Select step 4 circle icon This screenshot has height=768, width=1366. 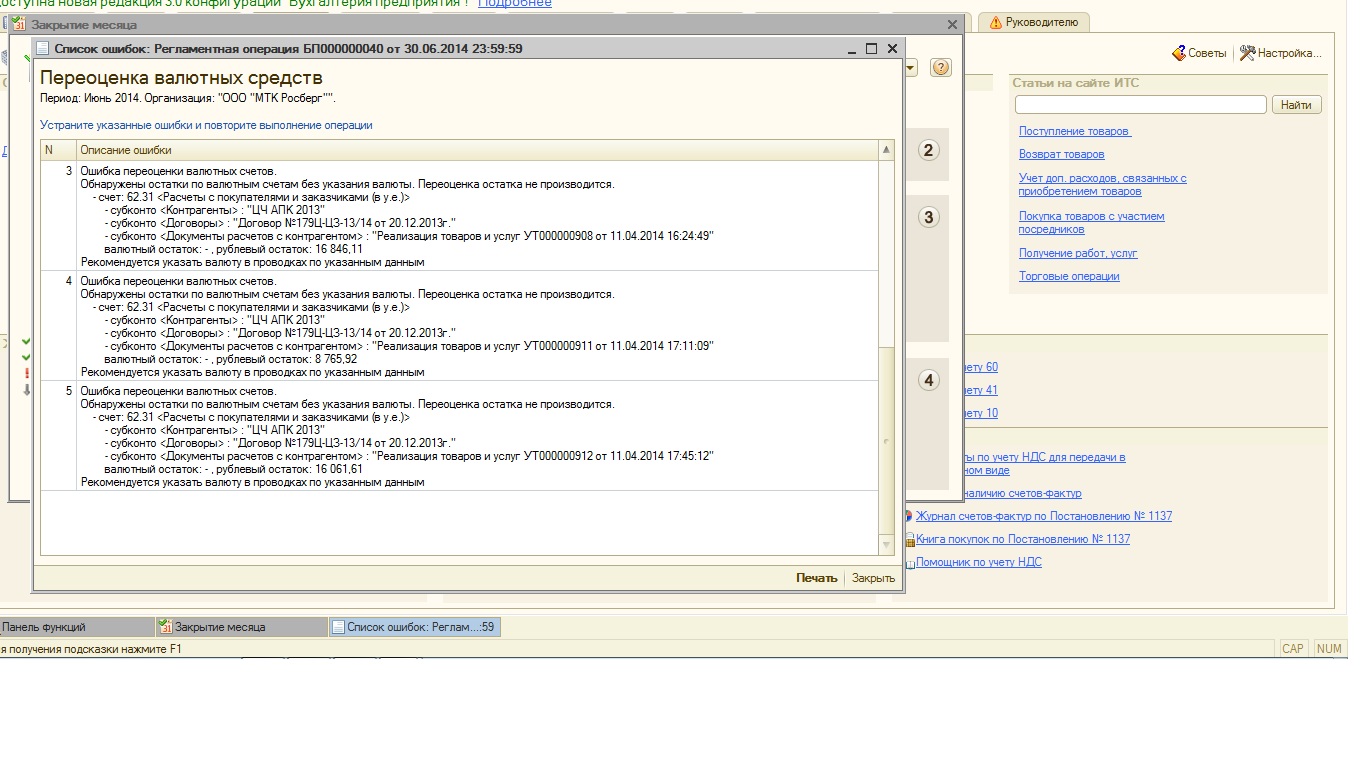click(x=928, y=380)
